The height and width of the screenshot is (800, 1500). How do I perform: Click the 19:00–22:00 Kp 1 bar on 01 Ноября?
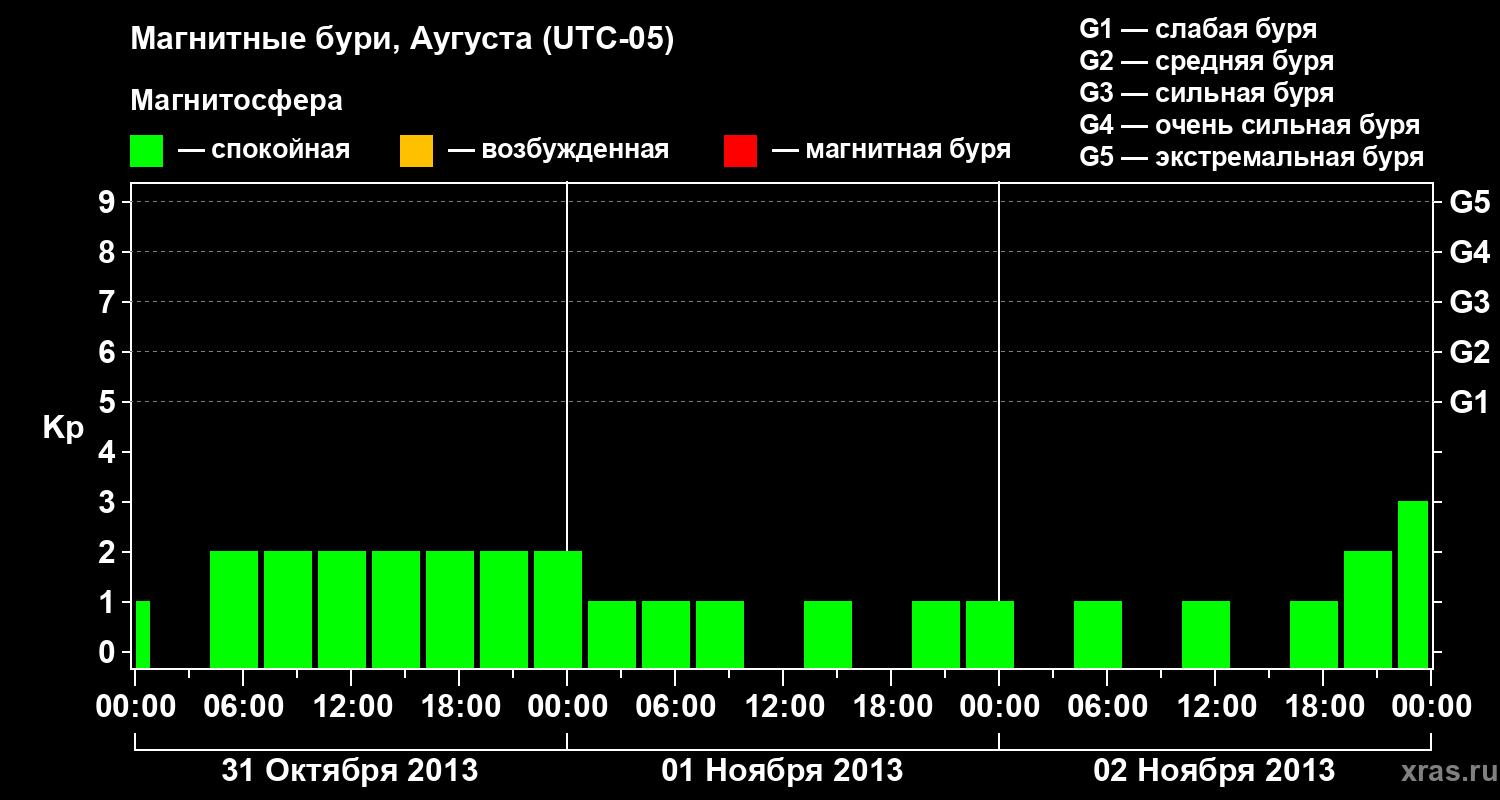pos(936,634)
